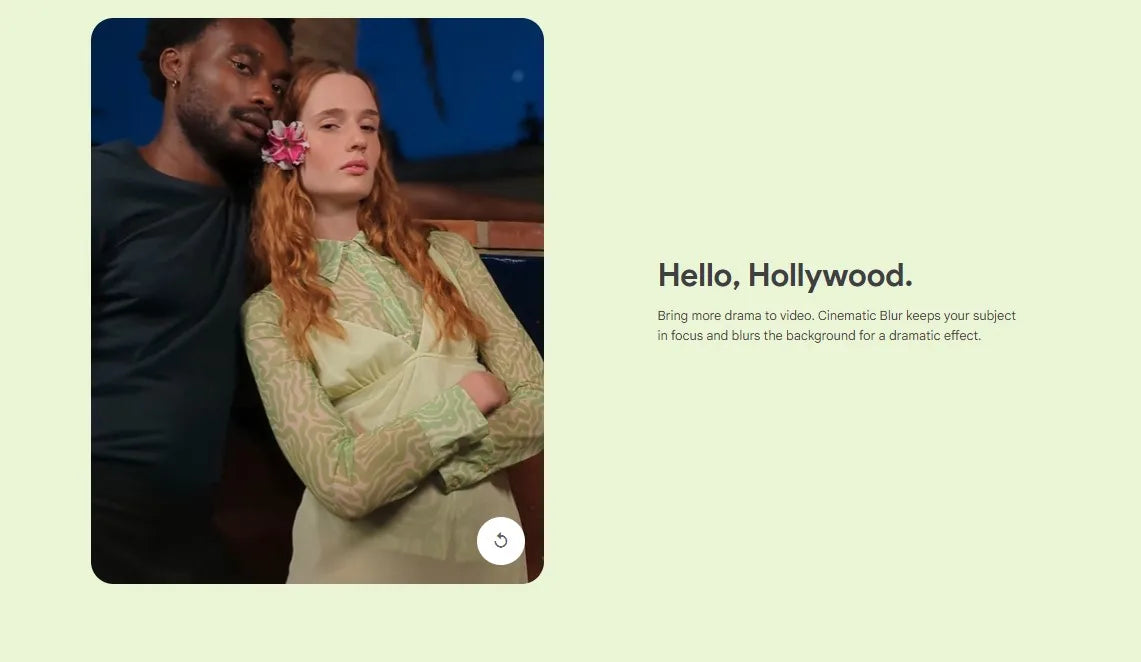1141x662 pixels.
Task: Click the "Cinematic Blur" text in the description
Action: coord(860,316)
